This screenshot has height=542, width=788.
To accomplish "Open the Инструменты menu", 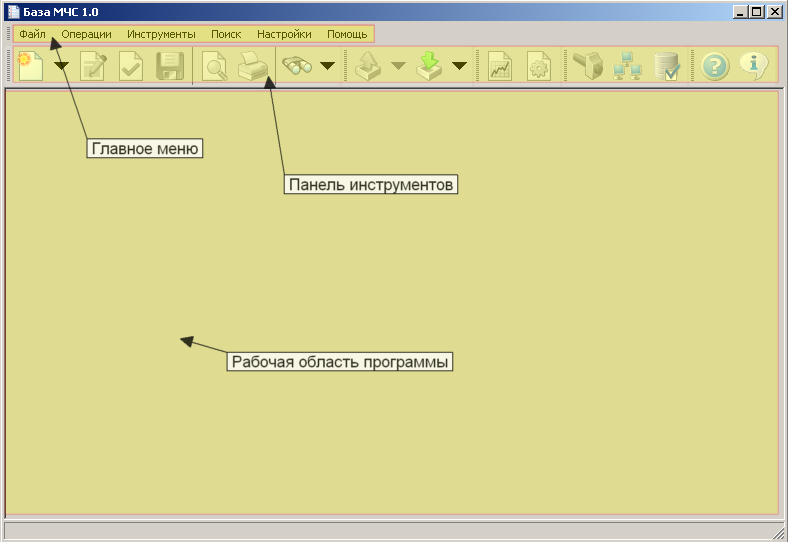I will click(x=161, y=34).
